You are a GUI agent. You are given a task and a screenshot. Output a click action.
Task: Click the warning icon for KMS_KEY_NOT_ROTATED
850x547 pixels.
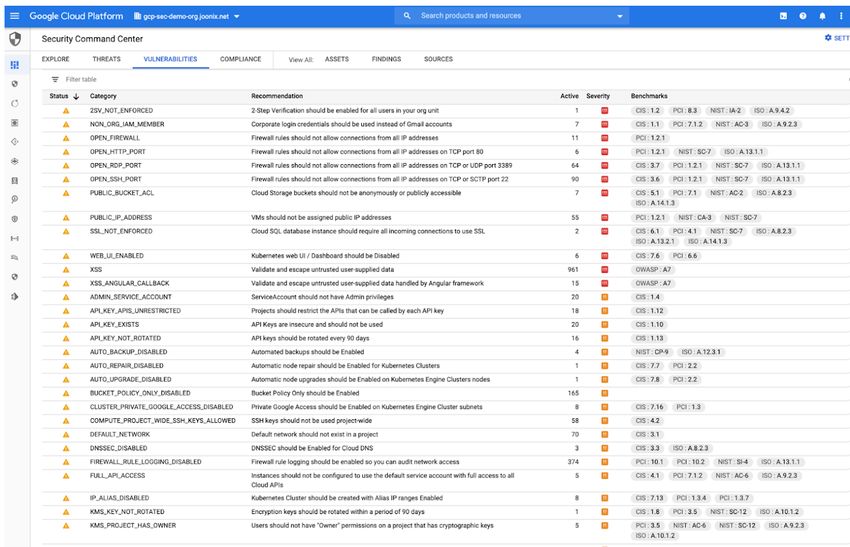[x=66, y=512]
